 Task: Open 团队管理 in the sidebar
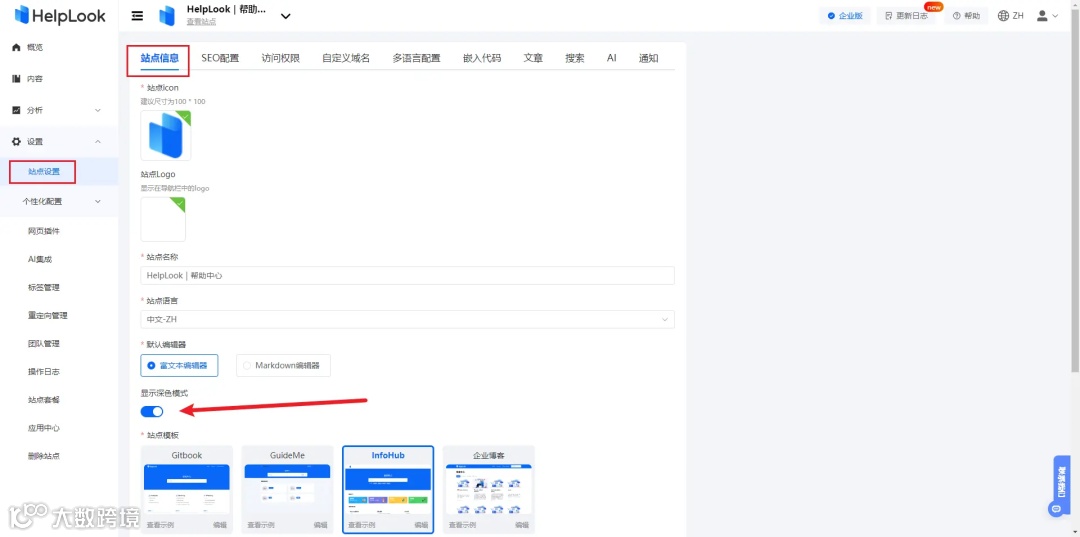(x=44, y=344)
